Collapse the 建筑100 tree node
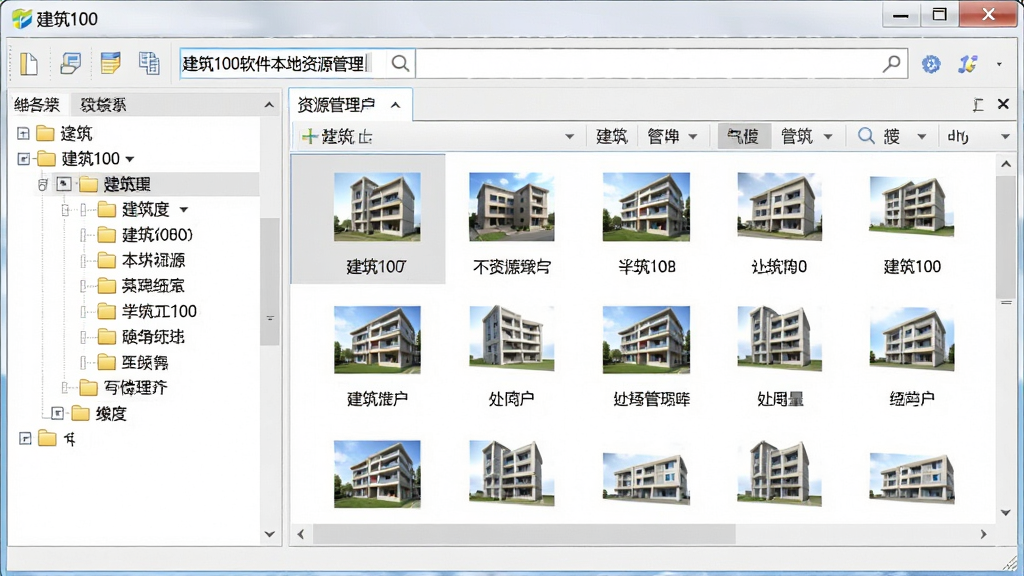 24,159
